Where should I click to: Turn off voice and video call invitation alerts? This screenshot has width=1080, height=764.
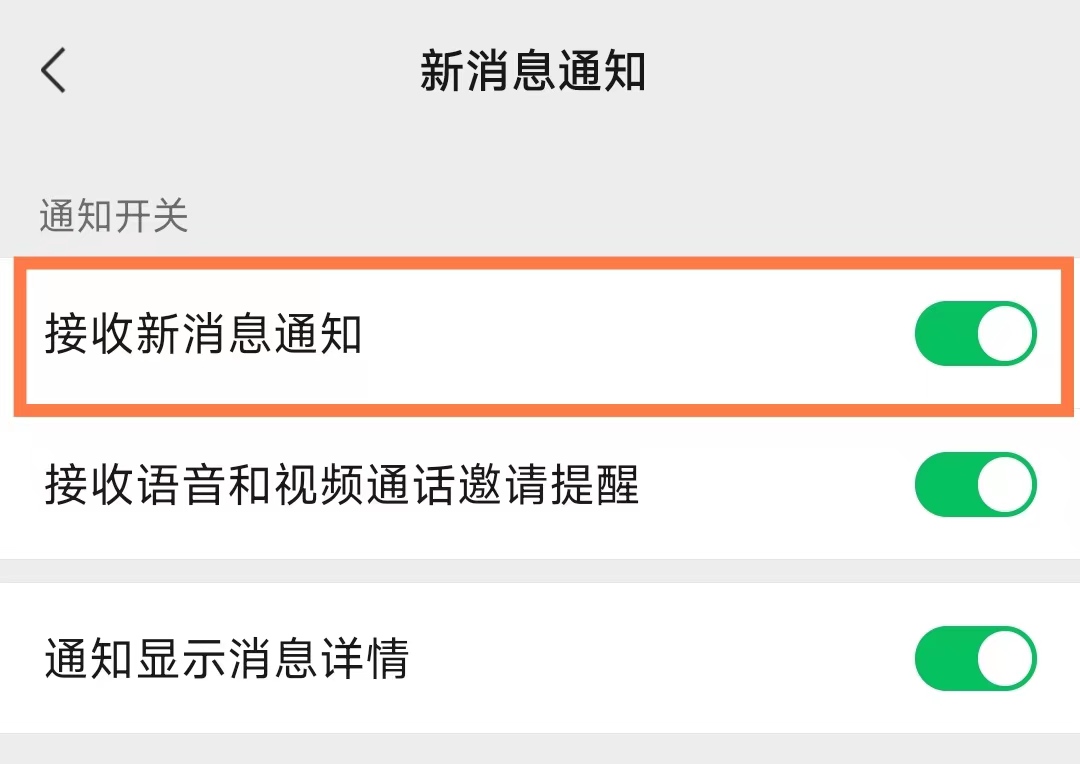coord(975,485)
